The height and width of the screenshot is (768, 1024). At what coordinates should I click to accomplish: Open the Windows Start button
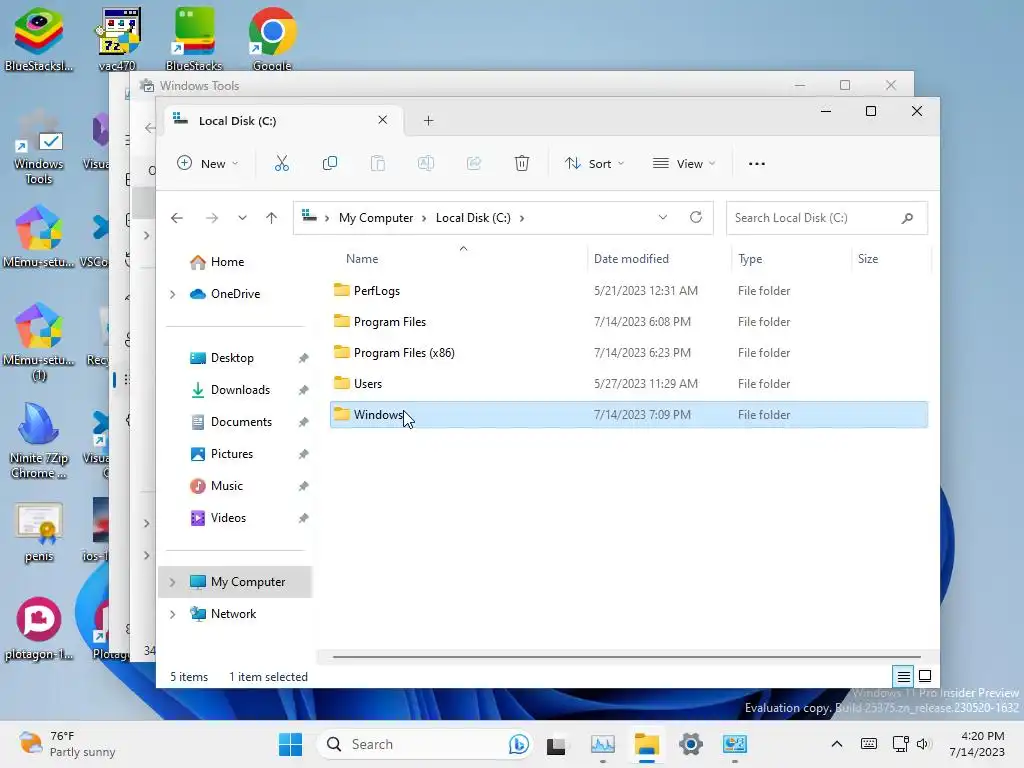point(291,744)
